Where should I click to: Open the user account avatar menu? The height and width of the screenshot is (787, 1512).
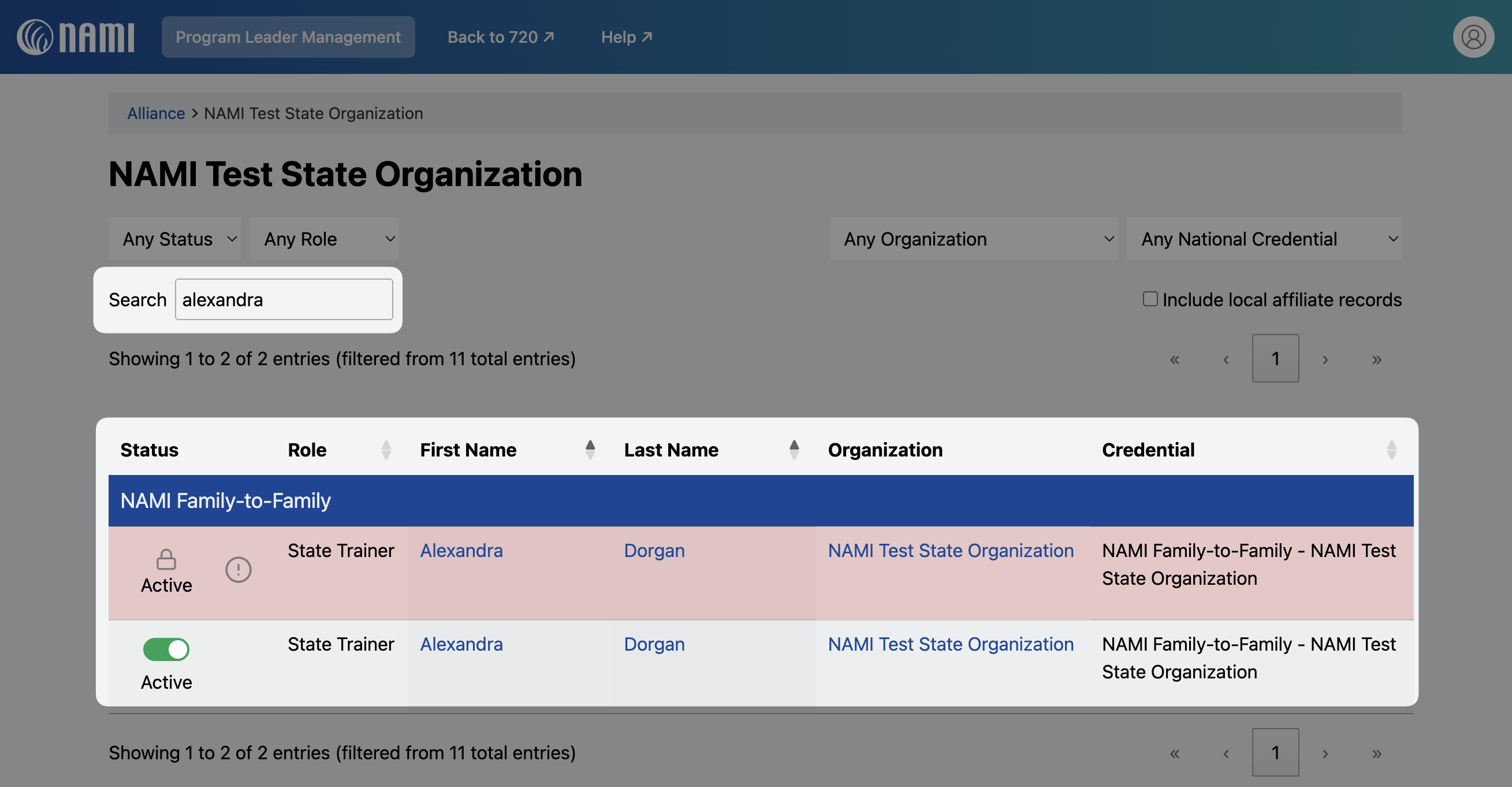pos(1473,37)
